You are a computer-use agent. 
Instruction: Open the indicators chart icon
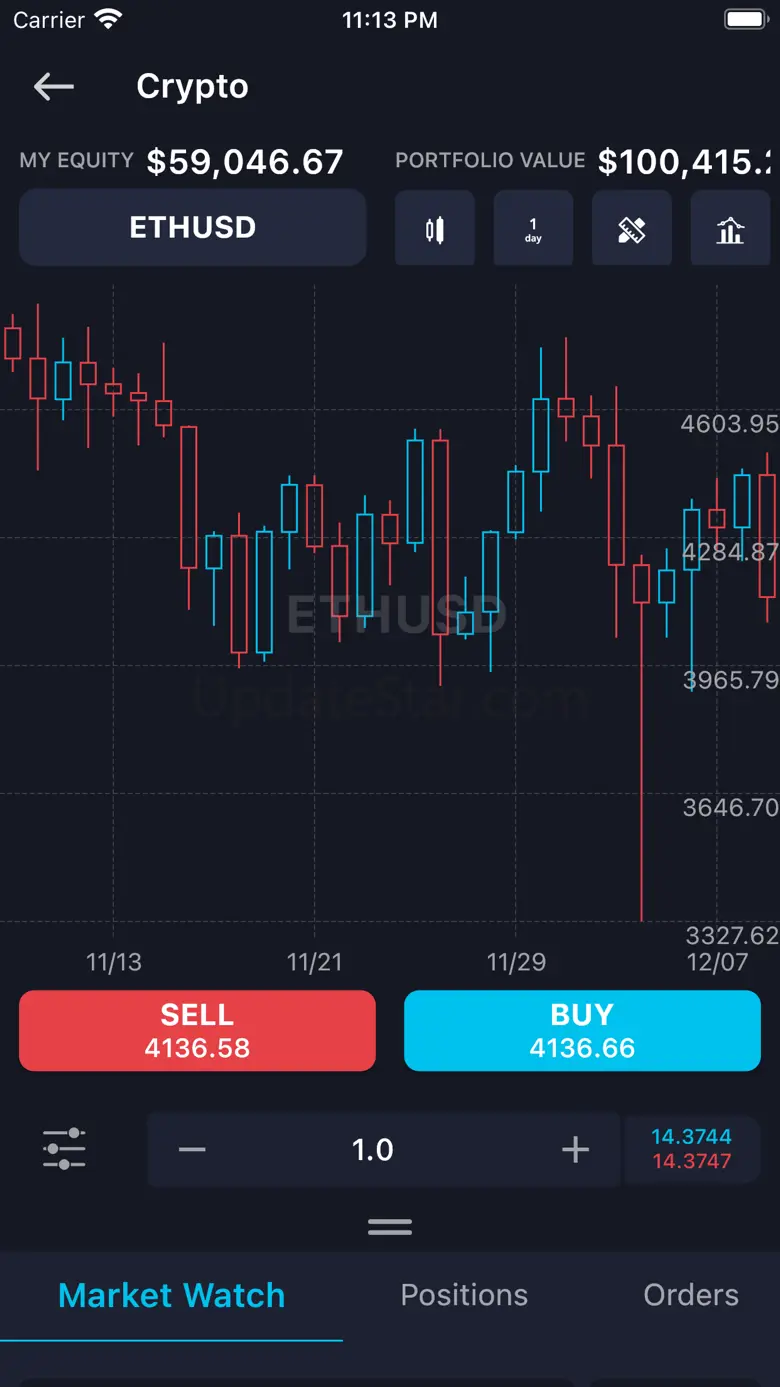point(730,229)
